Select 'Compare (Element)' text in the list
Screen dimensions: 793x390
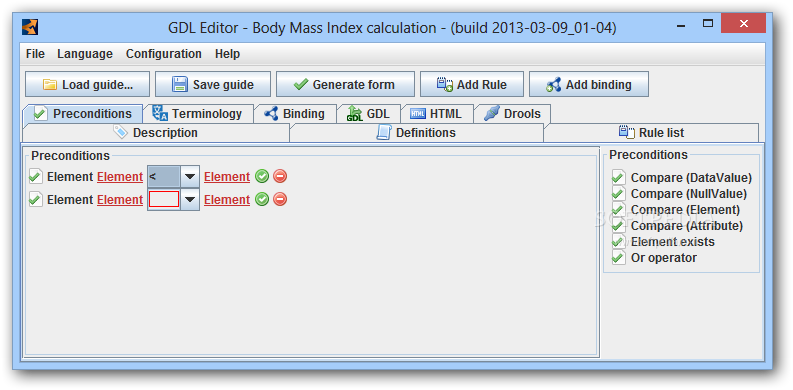click(x=685, y=209)
